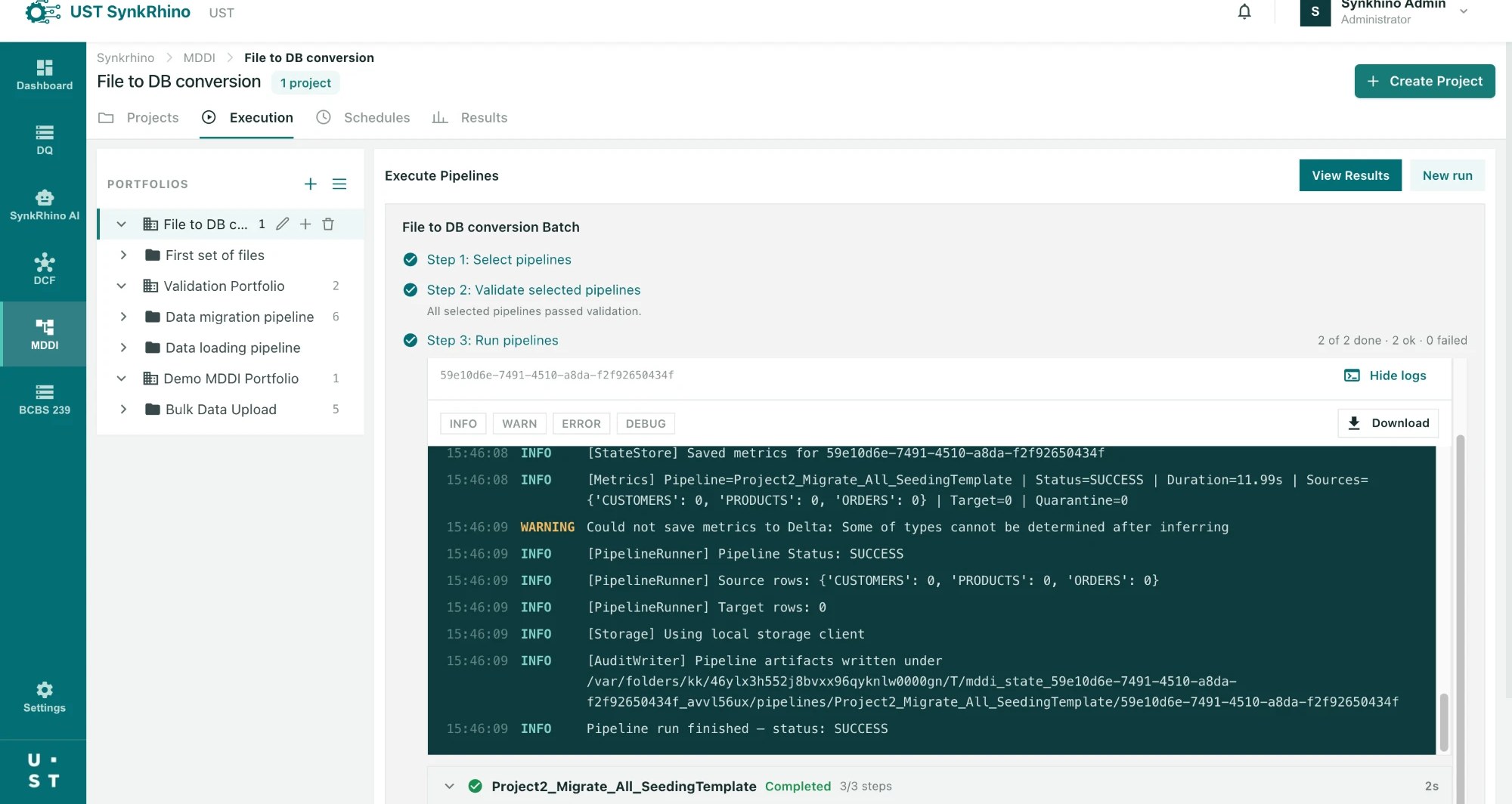Collapse the Validation Portfolio node
The height and width of the screenshot is (804, 1512).
pos(121,286)
